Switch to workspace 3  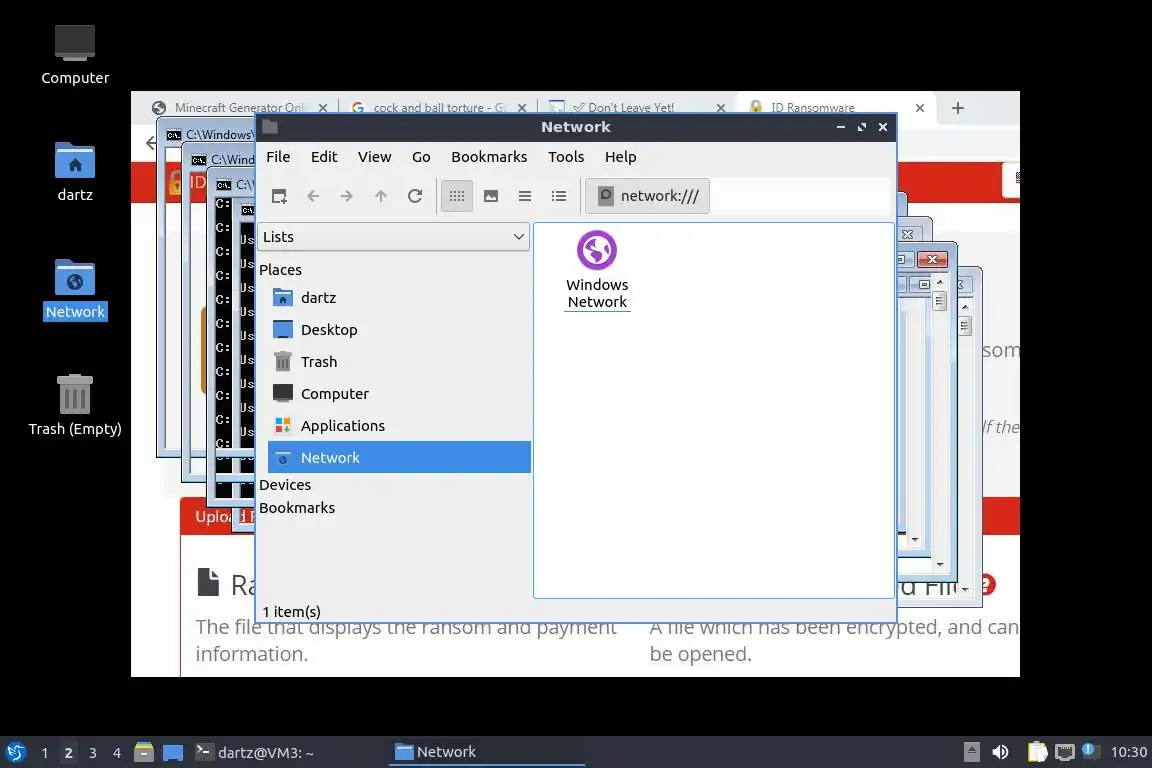[93, 753]
